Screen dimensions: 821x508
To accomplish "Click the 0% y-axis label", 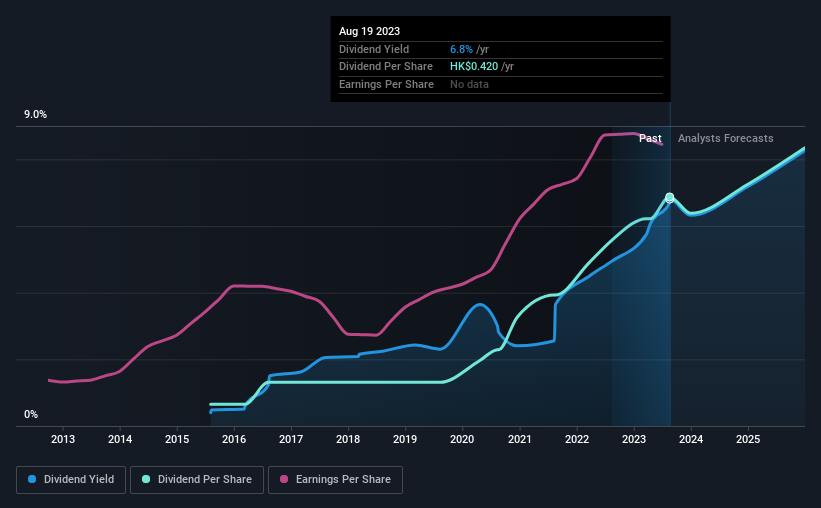I will point(31,415).
